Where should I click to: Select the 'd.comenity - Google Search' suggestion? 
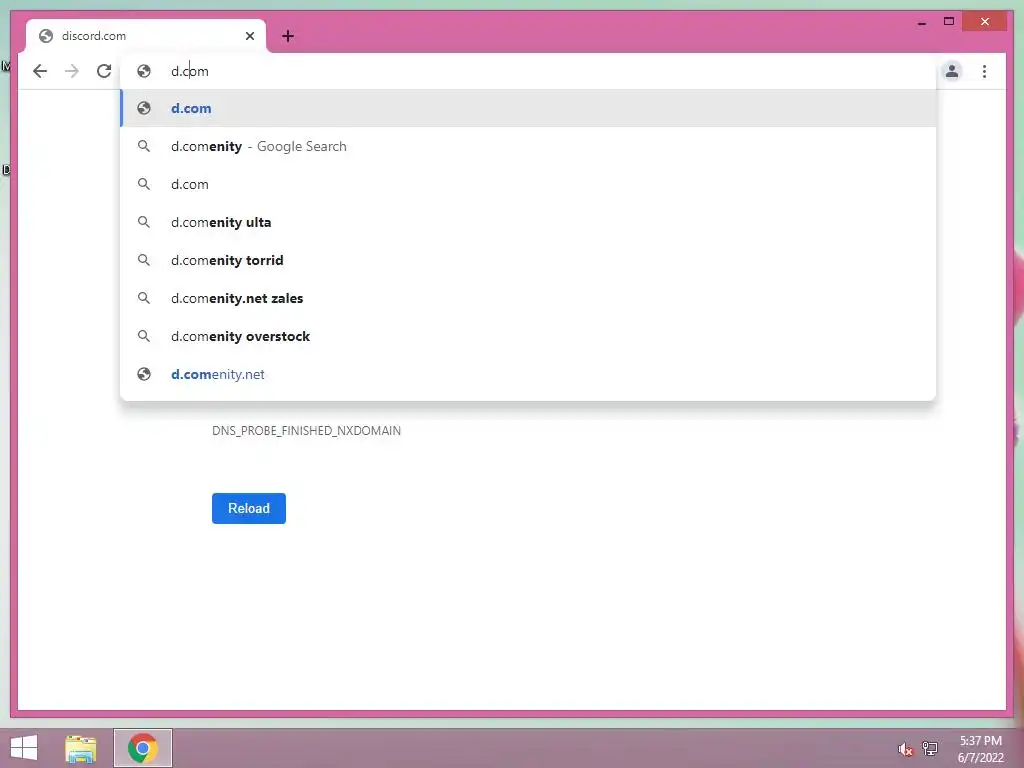pyautogui.click(x=528, y=146)
